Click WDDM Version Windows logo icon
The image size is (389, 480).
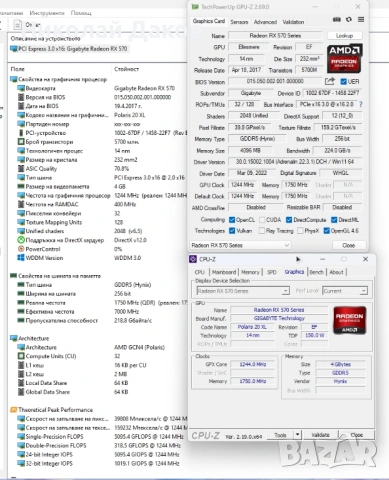pos(21,258)
